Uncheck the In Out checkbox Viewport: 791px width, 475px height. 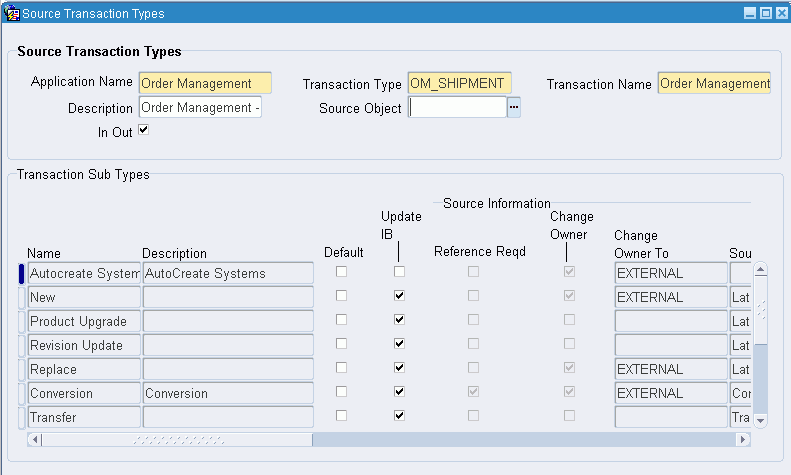pos(144,130)
